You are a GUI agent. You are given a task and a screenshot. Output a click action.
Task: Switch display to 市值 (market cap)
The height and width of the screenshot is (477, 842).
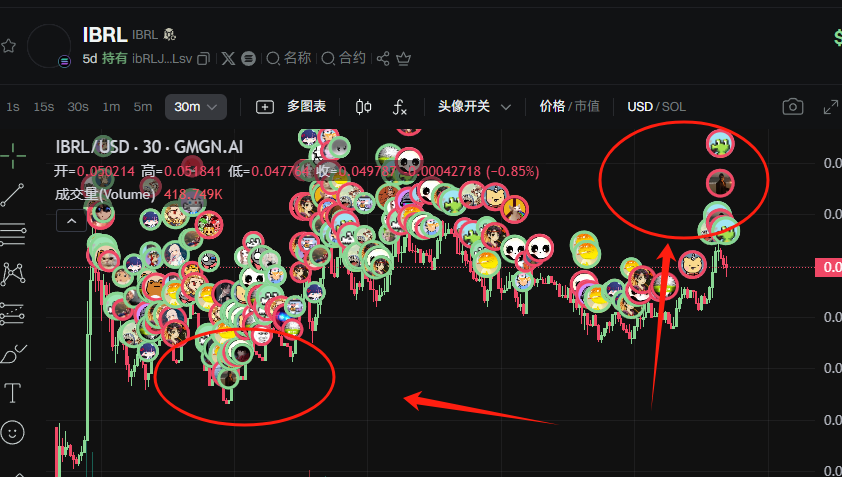click(x=587, y=106)
